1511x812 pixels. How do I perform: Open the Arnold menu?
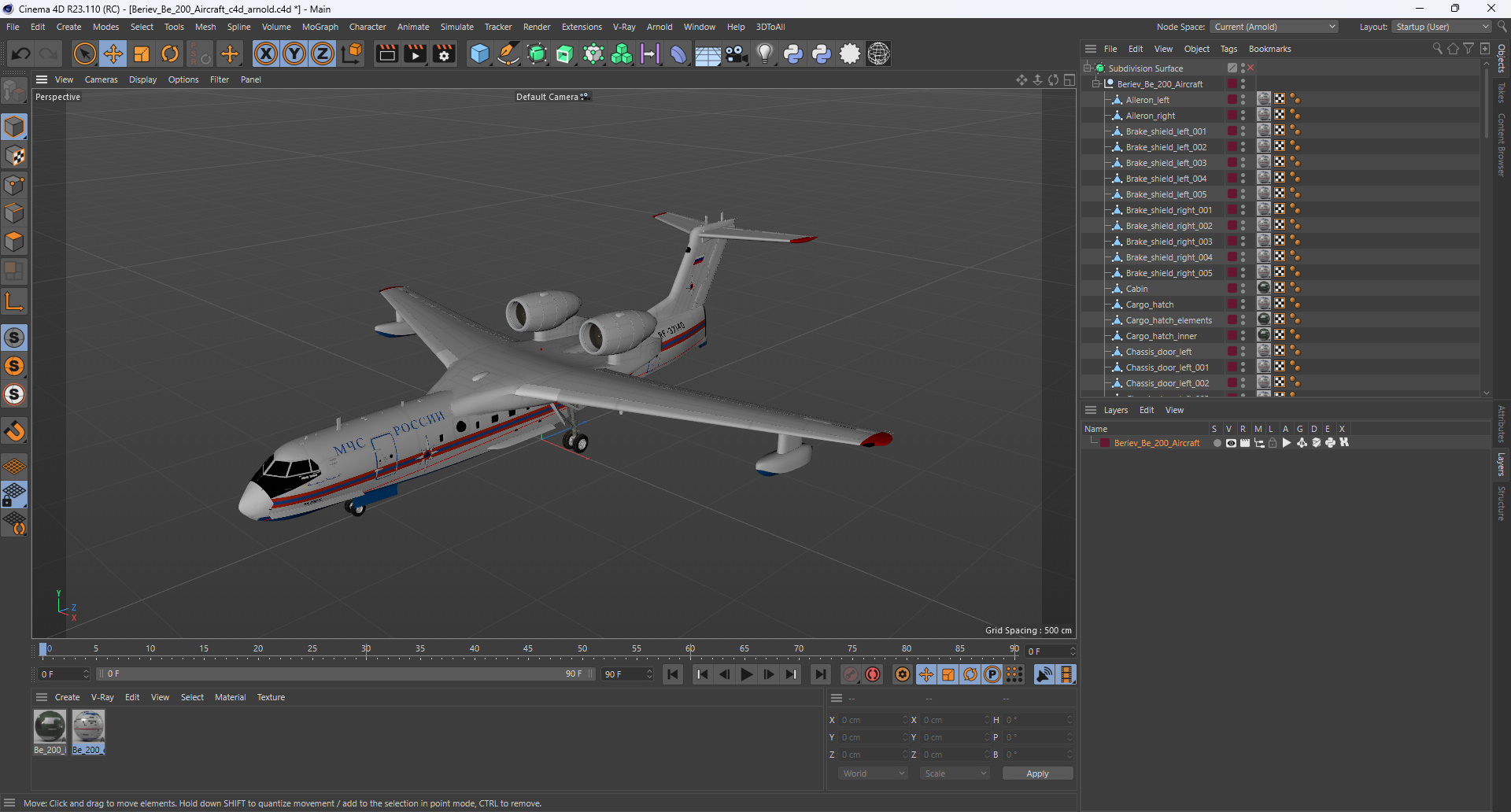tap(659, 27)
